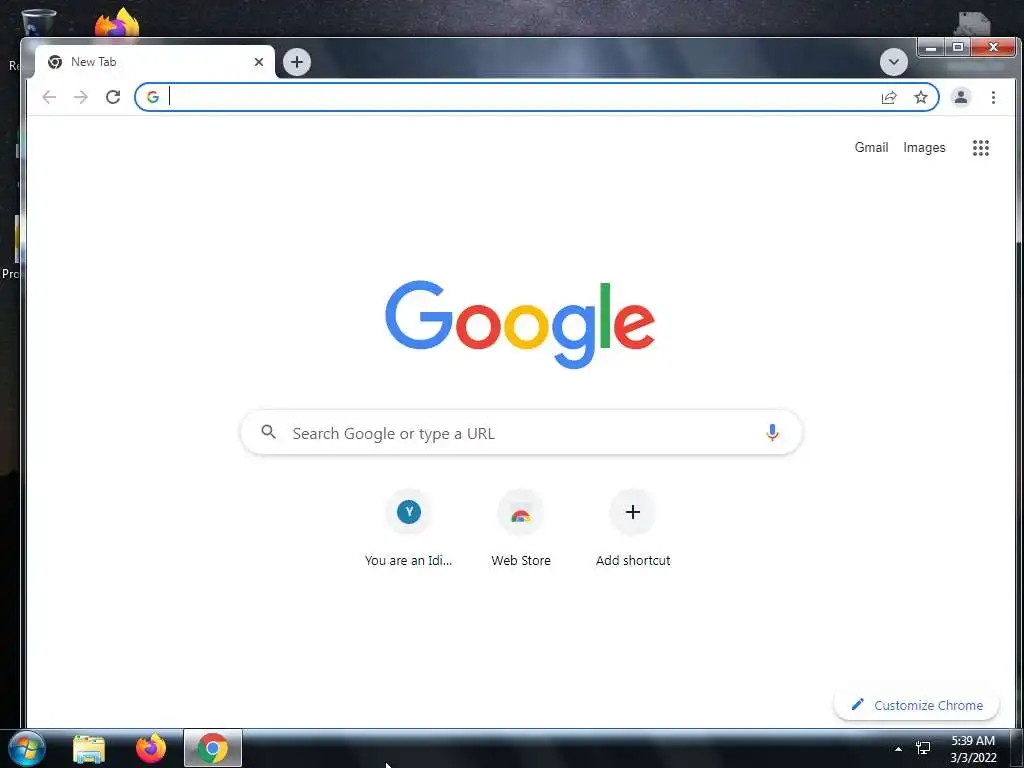
Task: Click the Google icon in address bar
Action: tap(153, 97)
